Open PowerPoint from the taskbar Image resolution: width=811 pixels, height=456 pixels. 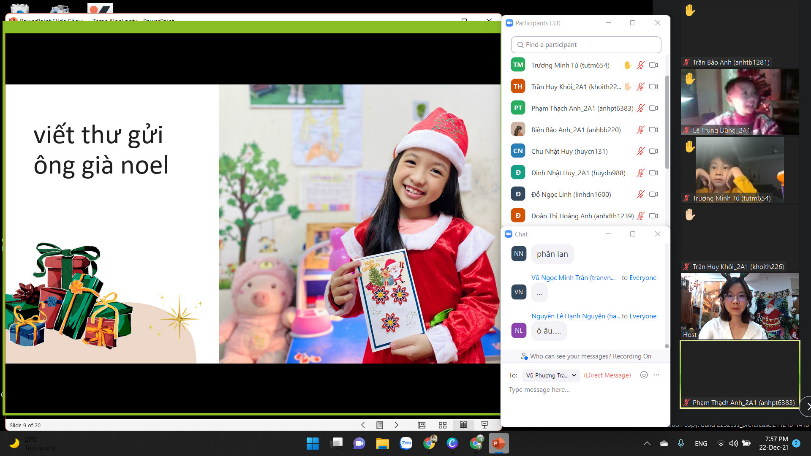click(499, 443)
